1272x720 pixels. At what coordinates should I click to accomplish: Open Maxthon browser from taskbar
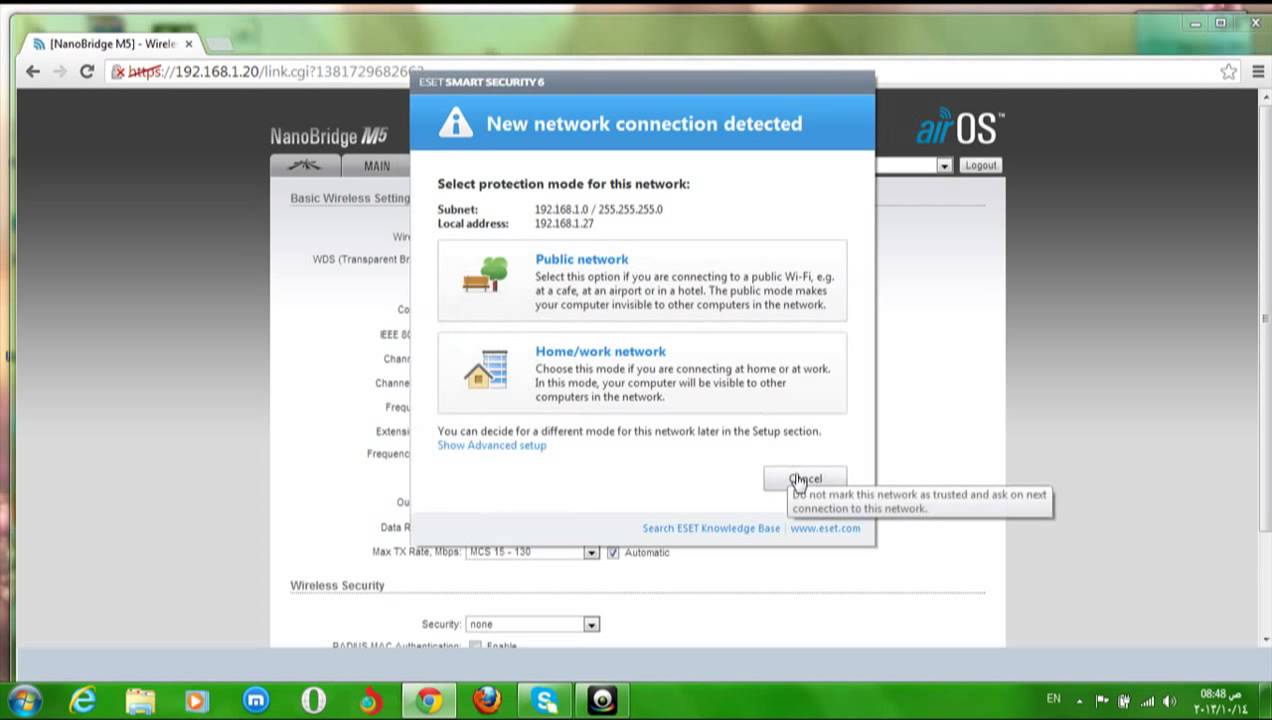coord(255,701)
